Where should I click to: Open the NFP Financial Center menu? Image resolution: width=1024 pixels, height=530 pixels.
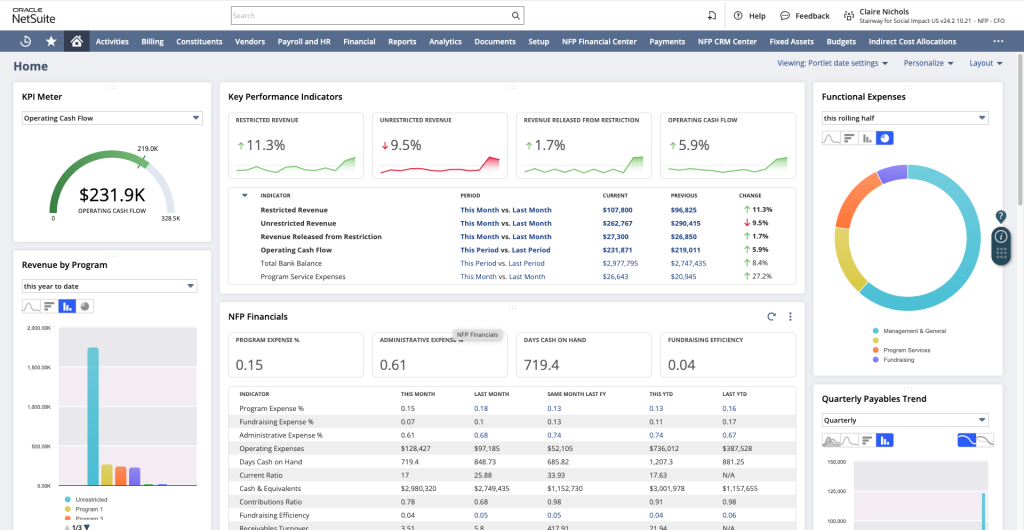pos(599,42)
